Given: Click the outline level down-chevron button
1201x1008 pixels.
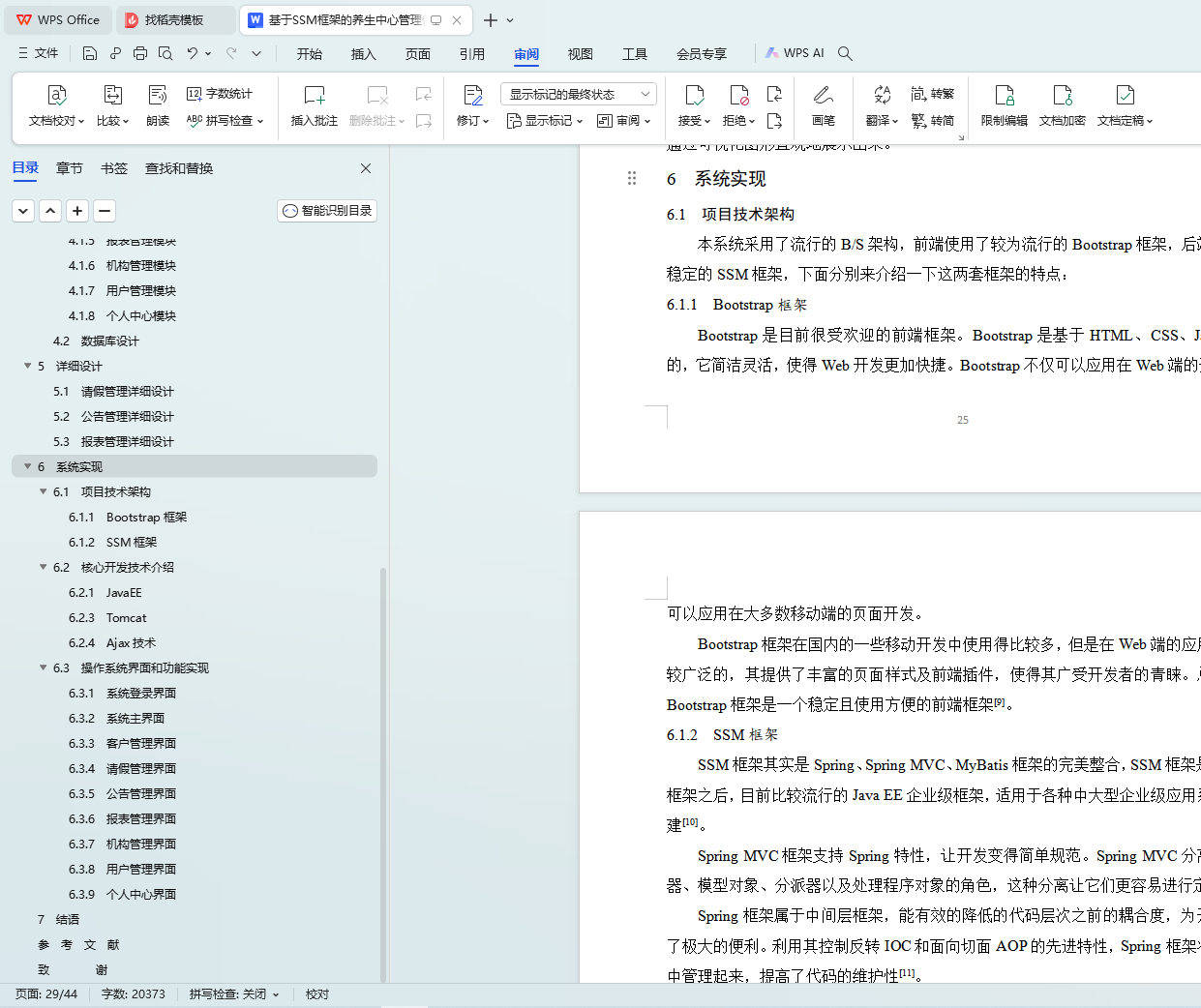Looking at the screenshot, I should point(23,211).
